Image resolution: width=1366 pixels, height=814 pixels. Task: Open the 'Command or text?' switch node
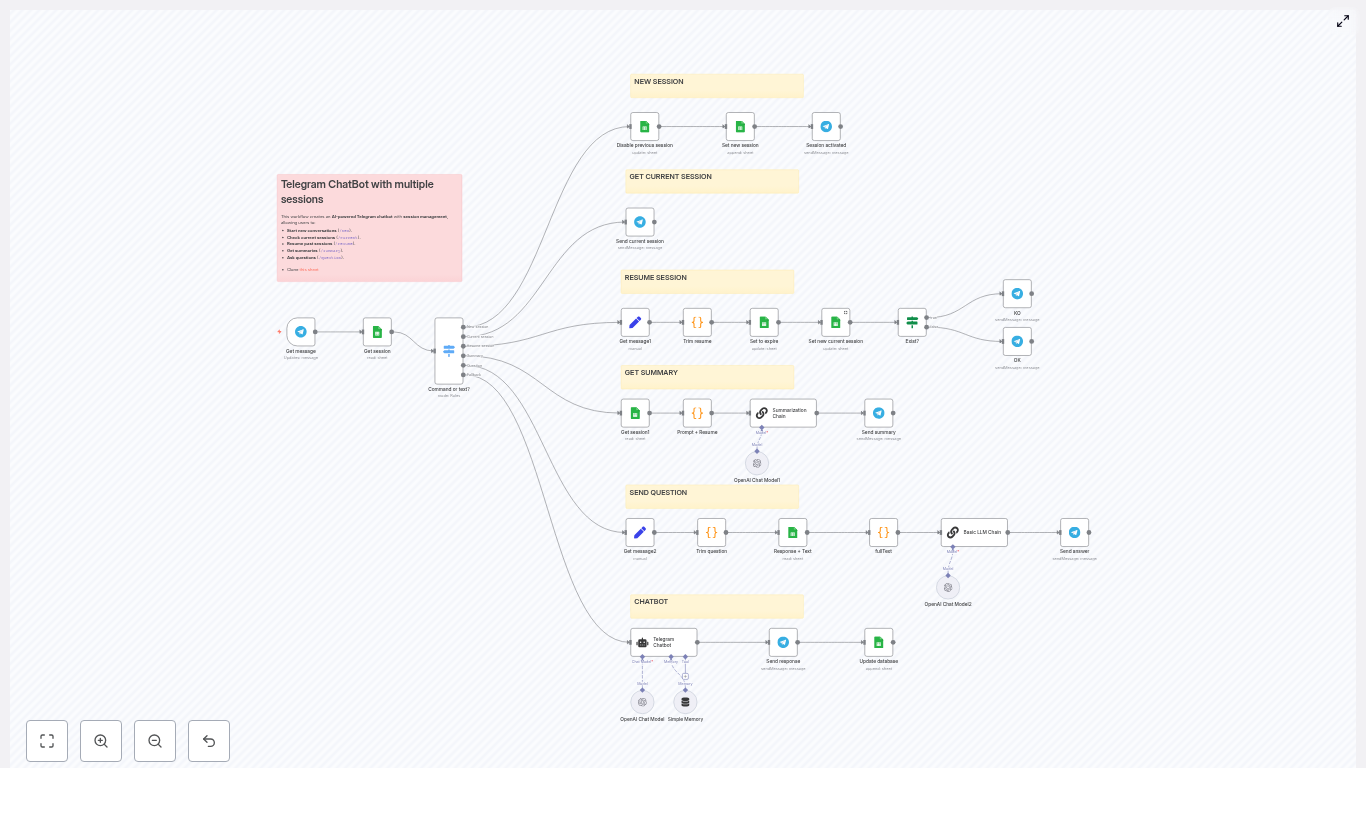[x=449, y=351]
